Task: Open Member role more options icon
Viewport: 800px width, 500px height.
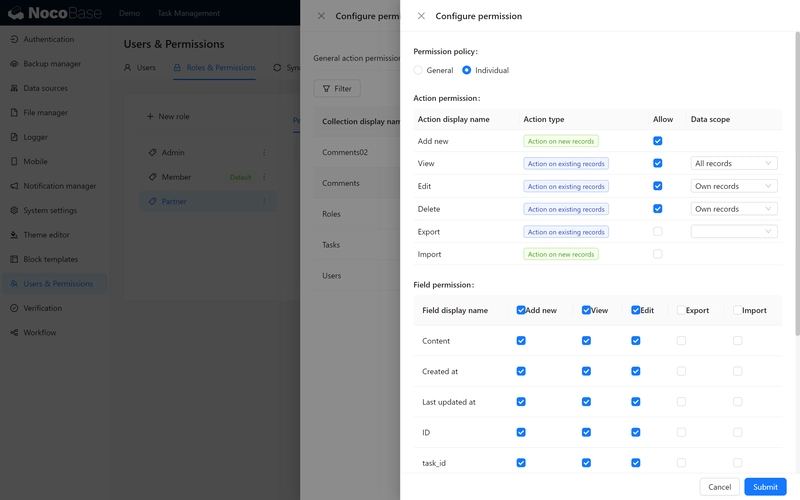Action: 264,177
